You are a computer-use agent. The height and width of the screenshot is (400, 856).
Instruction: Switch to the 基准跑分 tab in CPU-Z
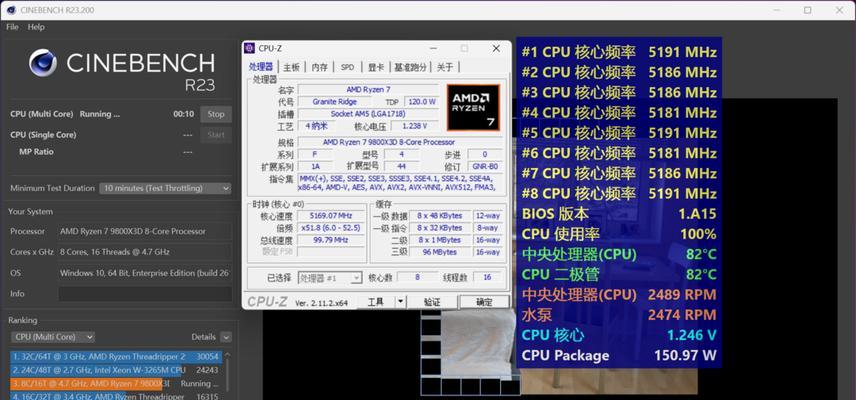[411, 67]
